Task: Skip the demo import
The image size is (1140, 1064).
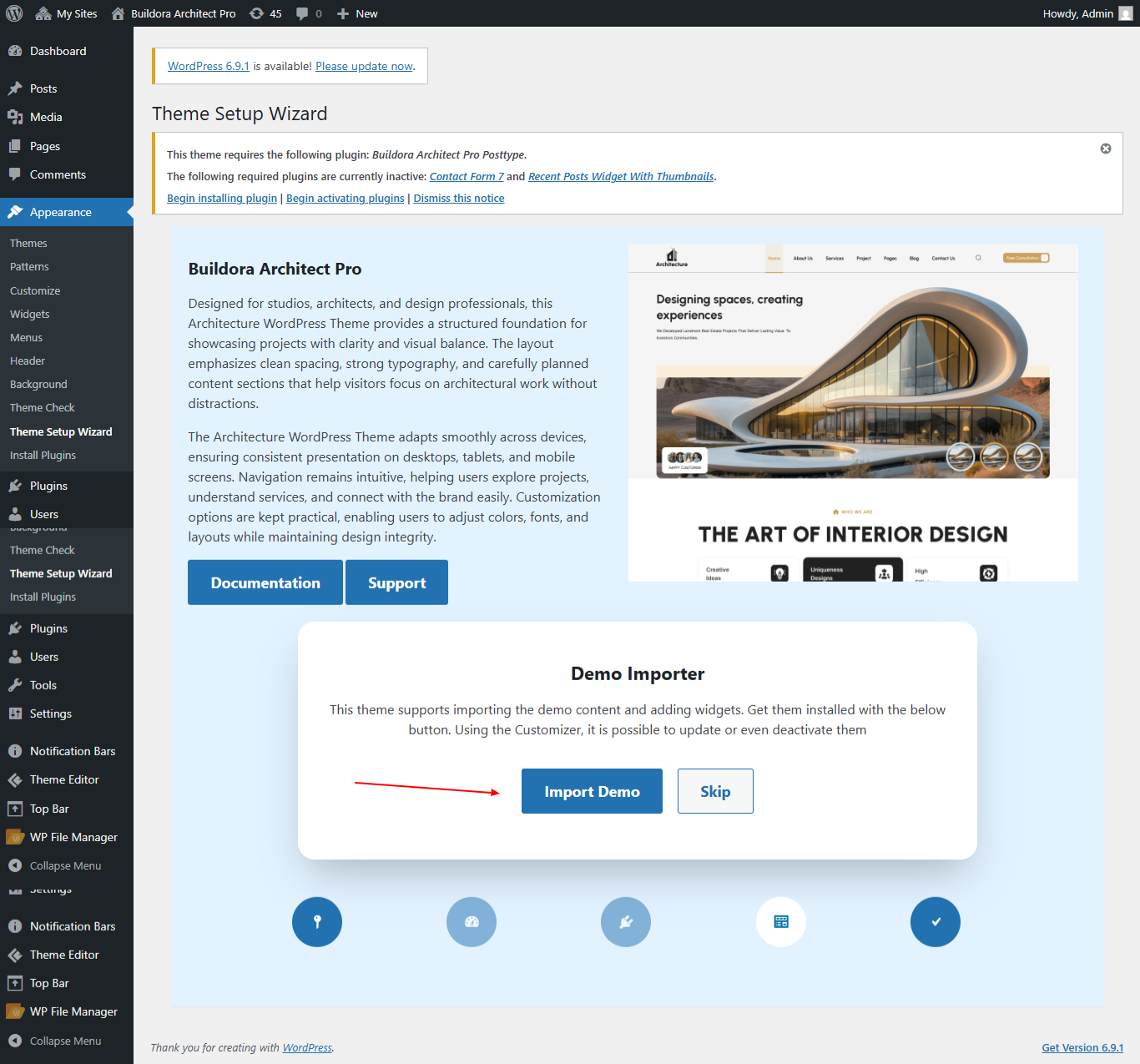Action: 715,791
